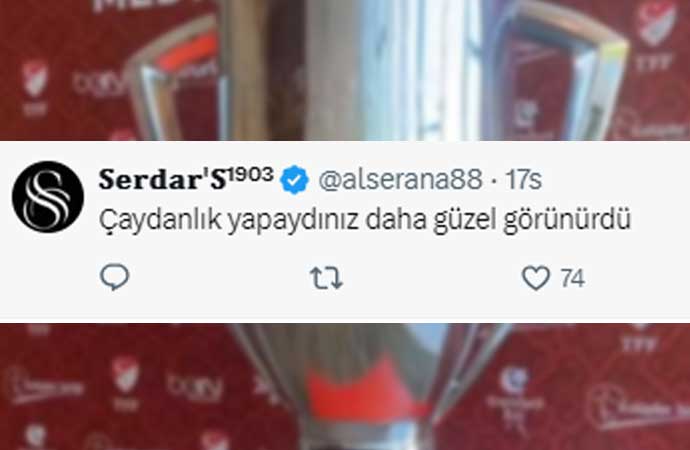Open the trophy photo below the tweet
Image resolution: width=690 pixels, height=450 pixels.
345,387
